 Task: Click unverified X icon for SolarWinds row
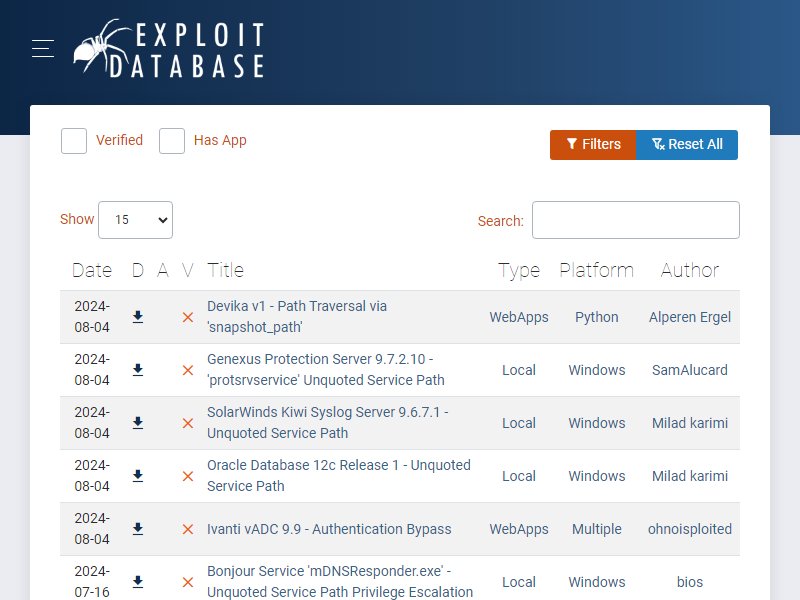tap(188, 423)
